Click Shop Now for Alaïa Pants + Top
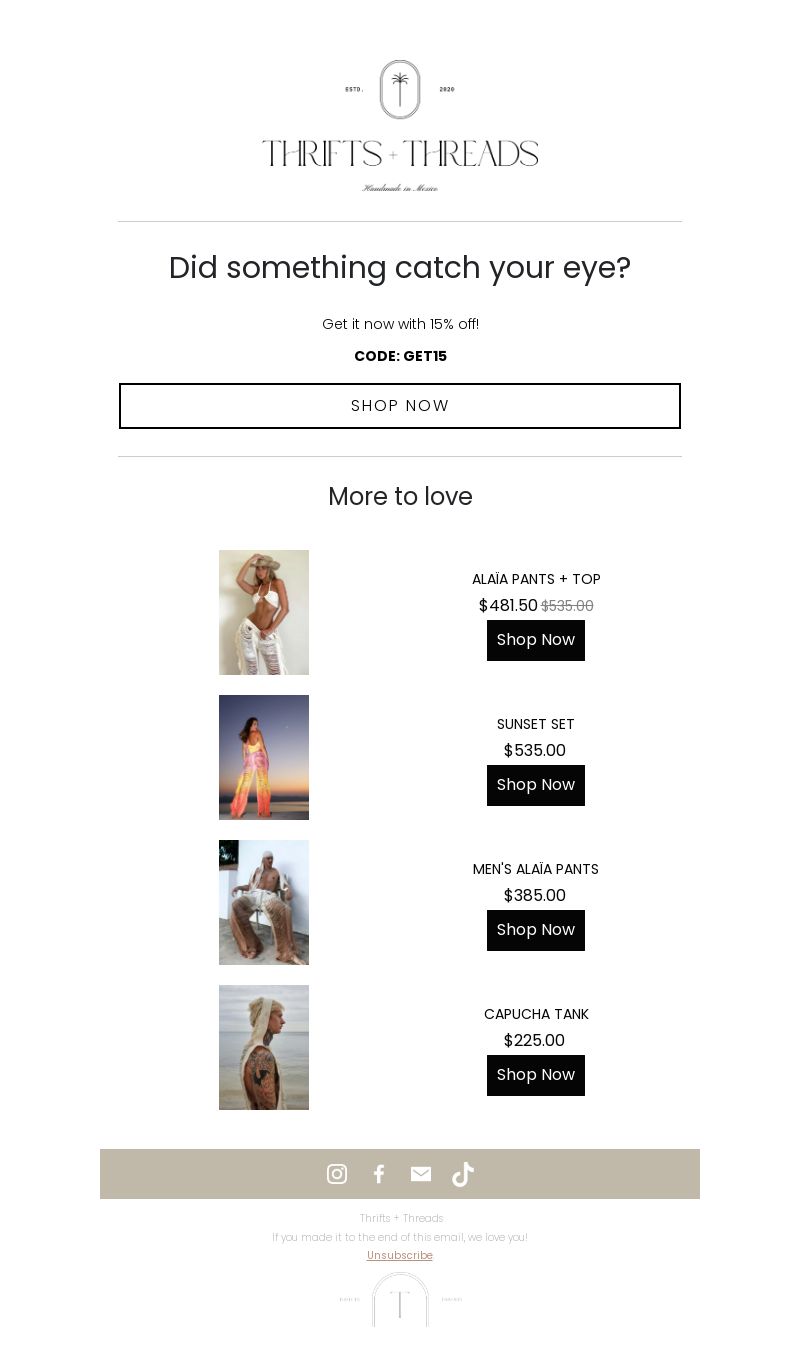Viewport: 800px width, 1366px height. tap(536, 640)
